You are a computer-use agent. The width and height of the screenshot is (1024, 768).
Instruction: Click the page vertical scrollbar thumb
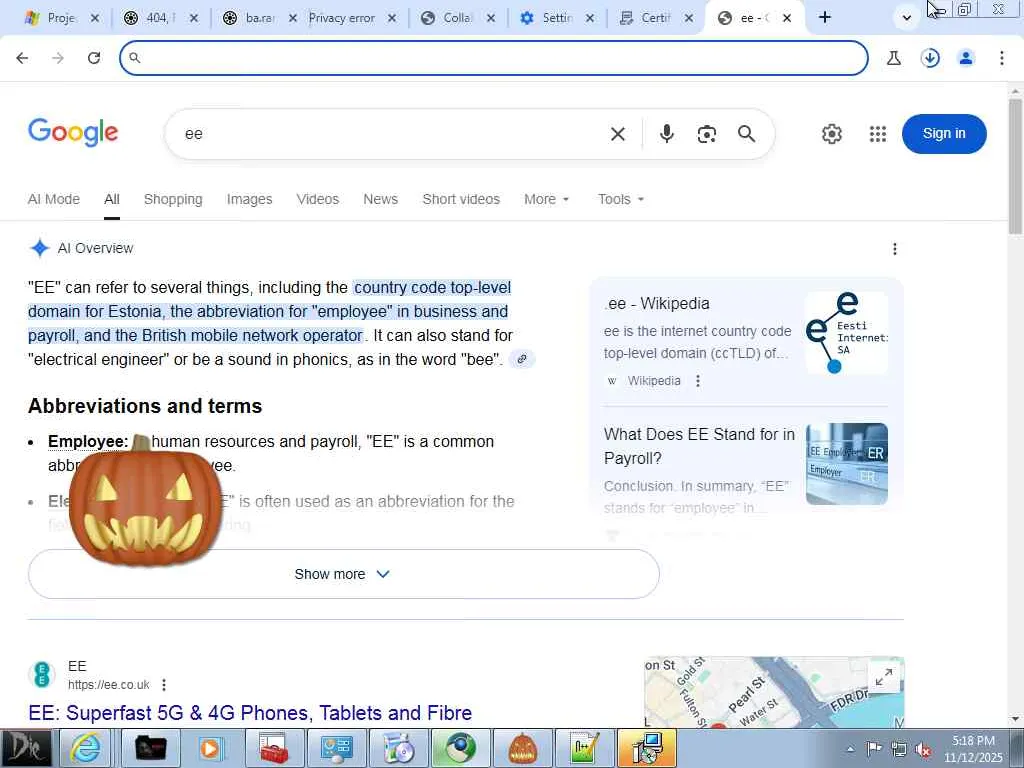coord(1015,167)
